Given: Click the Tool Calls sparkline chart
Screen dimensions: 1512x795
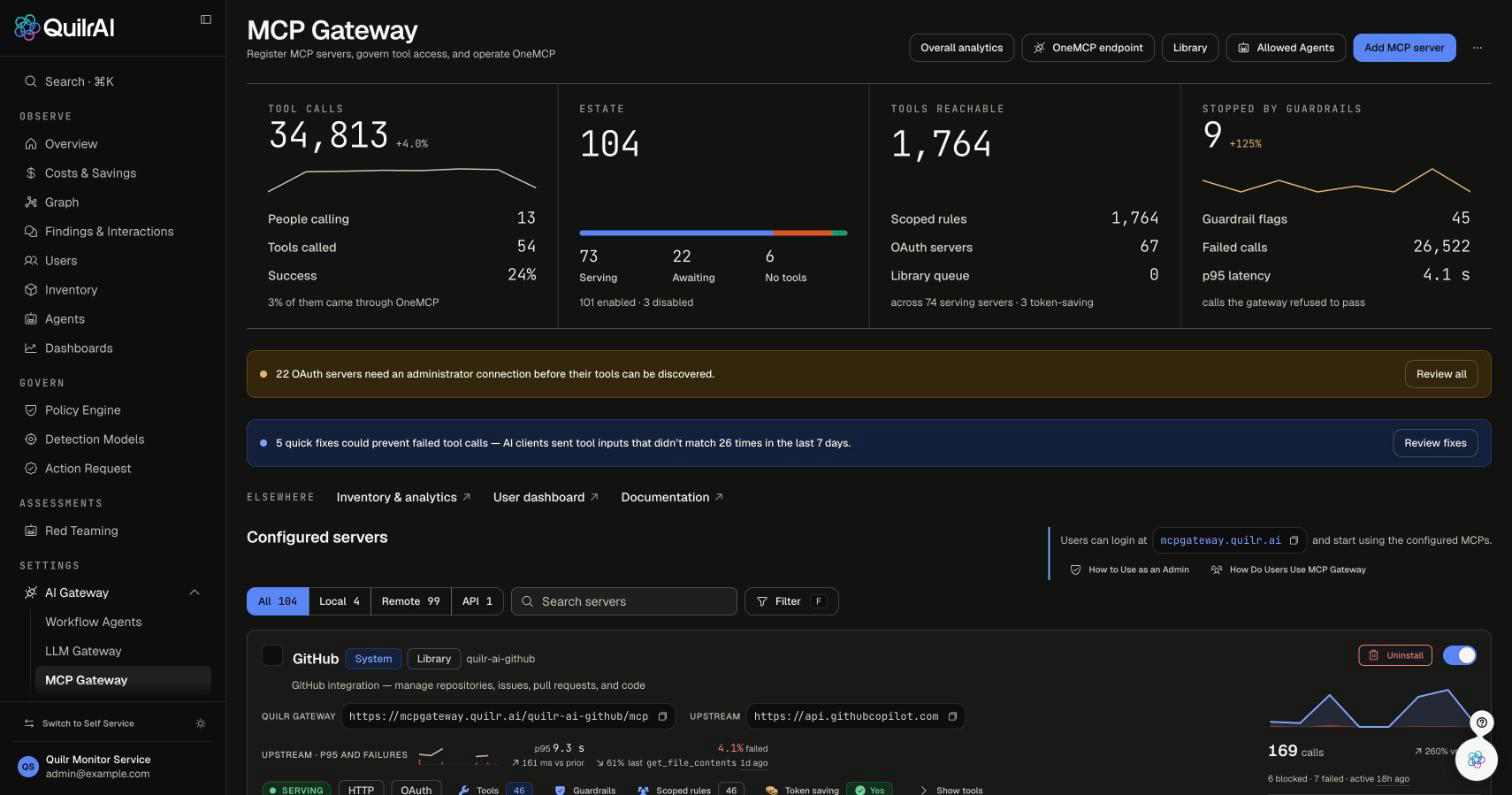Looking at the screenshot, I should tap(402, 180).
